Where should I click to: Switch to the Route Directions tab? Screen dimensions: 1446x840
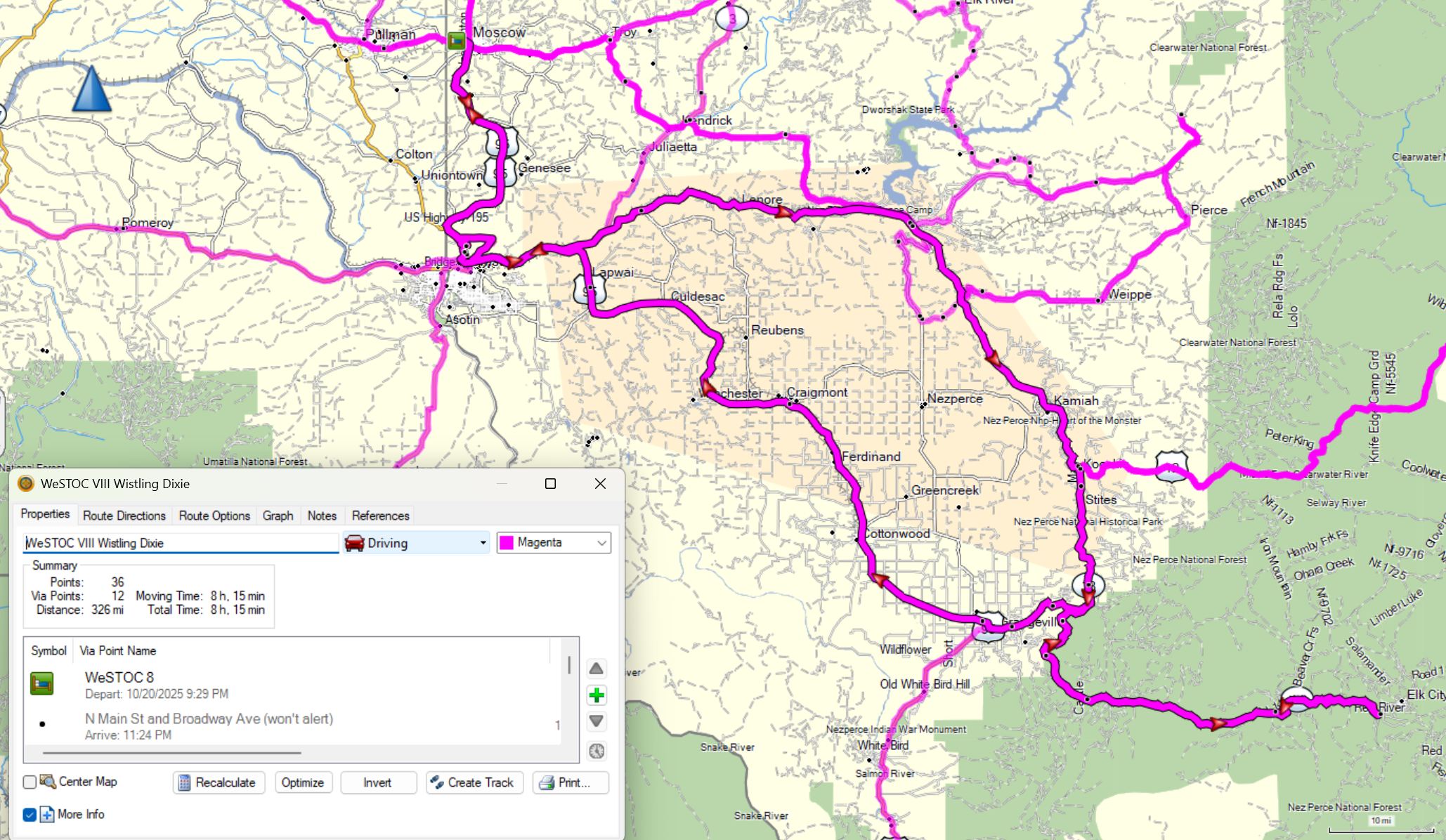point(124,516)
